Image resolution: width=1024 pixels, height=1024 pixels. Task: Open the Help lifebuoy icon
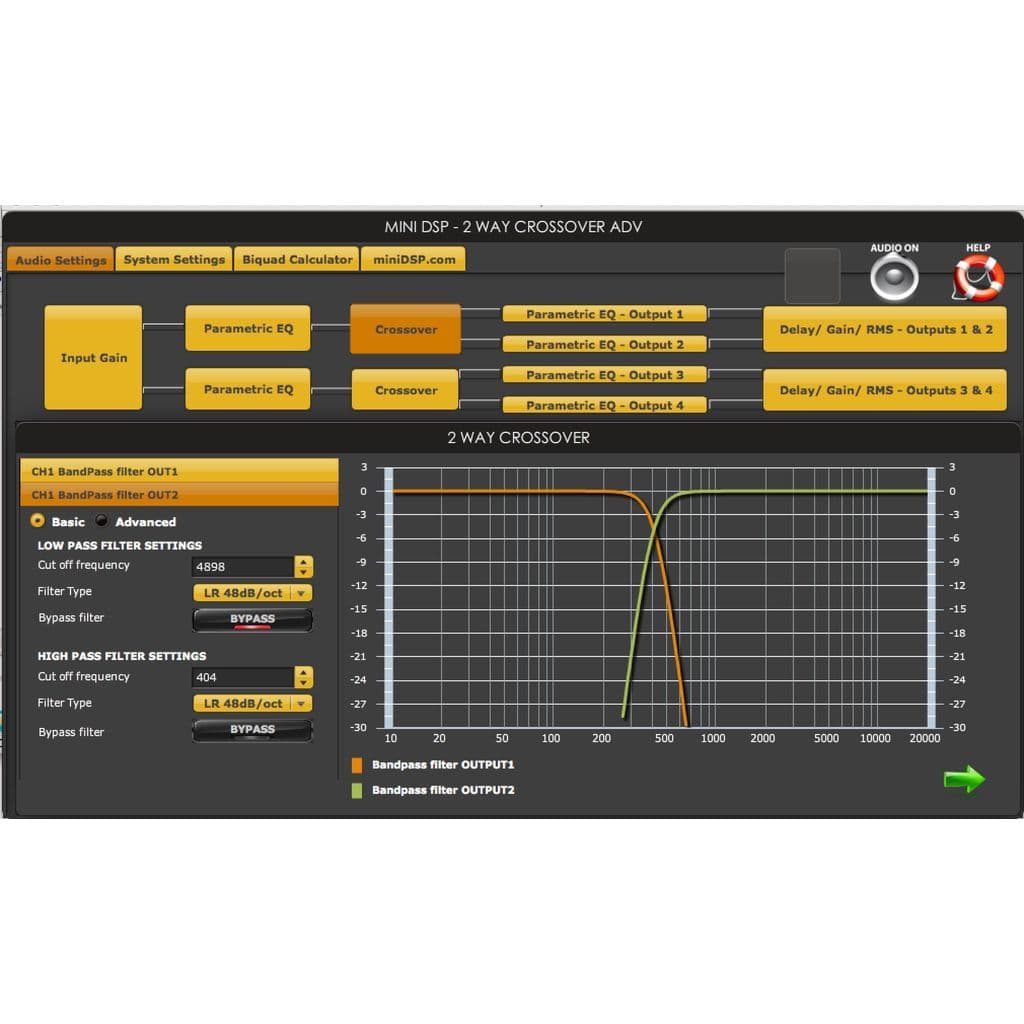(x=978, y=278)
